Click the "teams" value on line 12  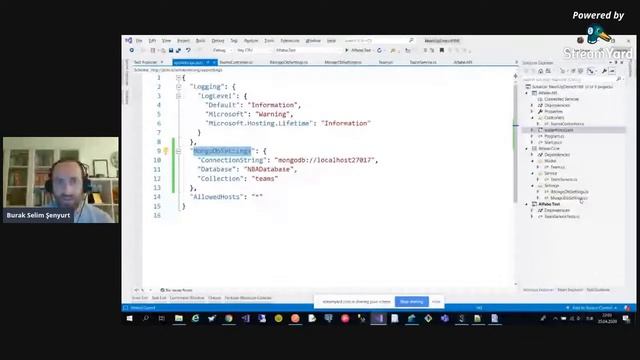pyautogui.click(x=264, y=179)
